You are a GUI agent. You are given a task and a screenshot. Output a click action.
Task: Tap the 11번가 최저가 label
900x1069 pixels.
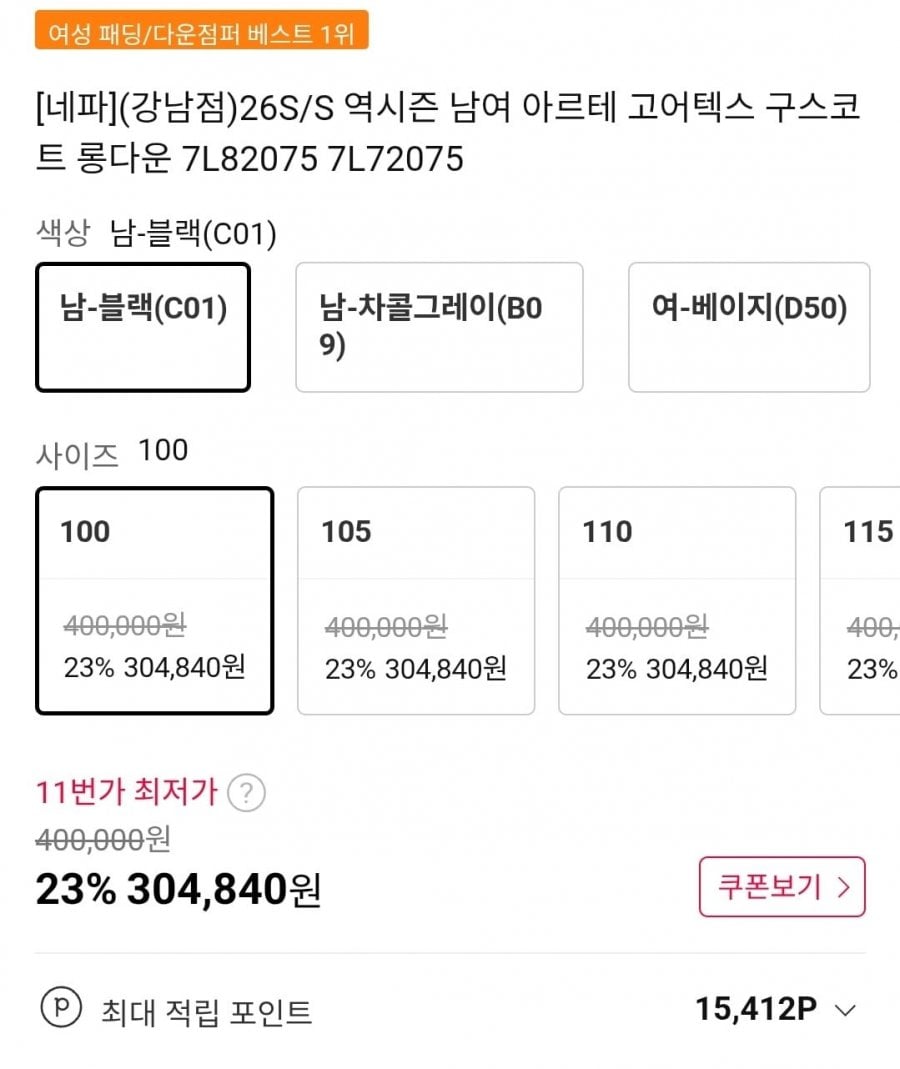click(x=126, y=792)
